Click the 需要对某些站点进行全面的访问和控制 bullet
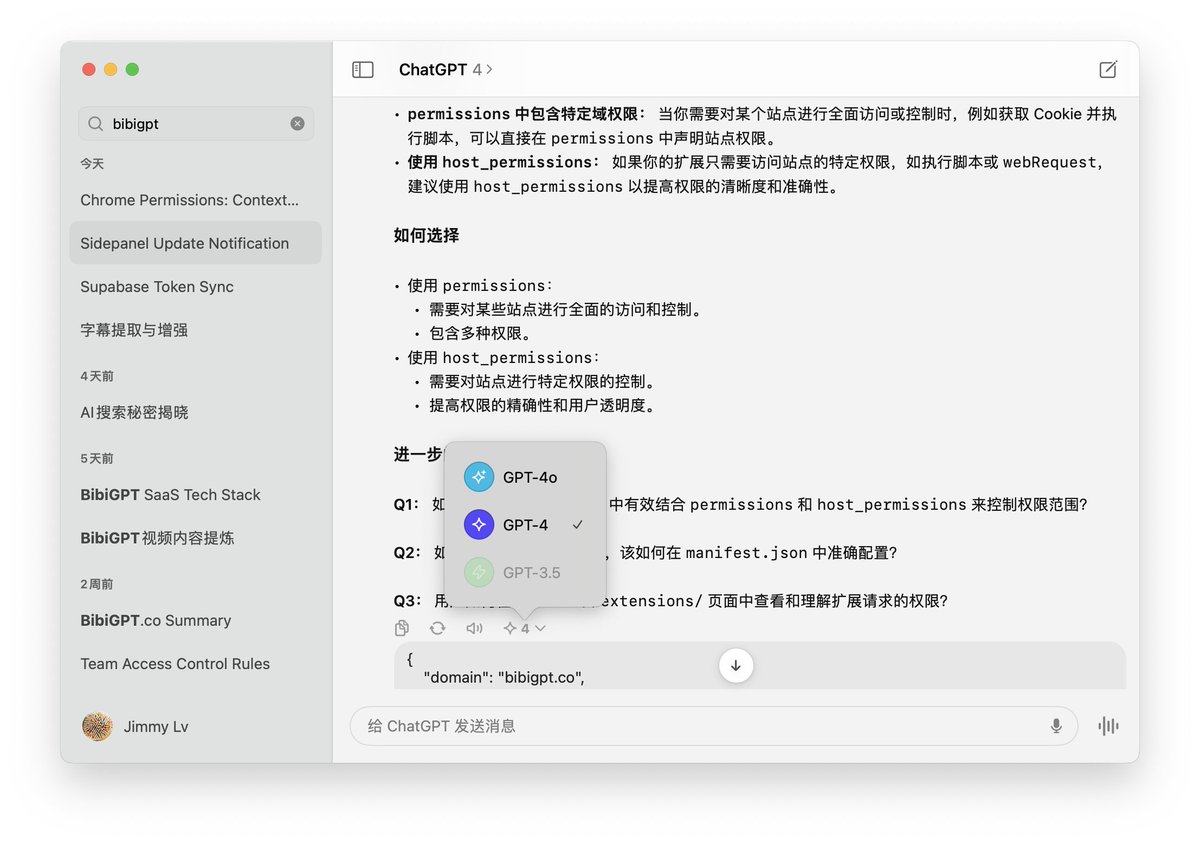Screen dimensions: 1200x843 pos(565,310)
